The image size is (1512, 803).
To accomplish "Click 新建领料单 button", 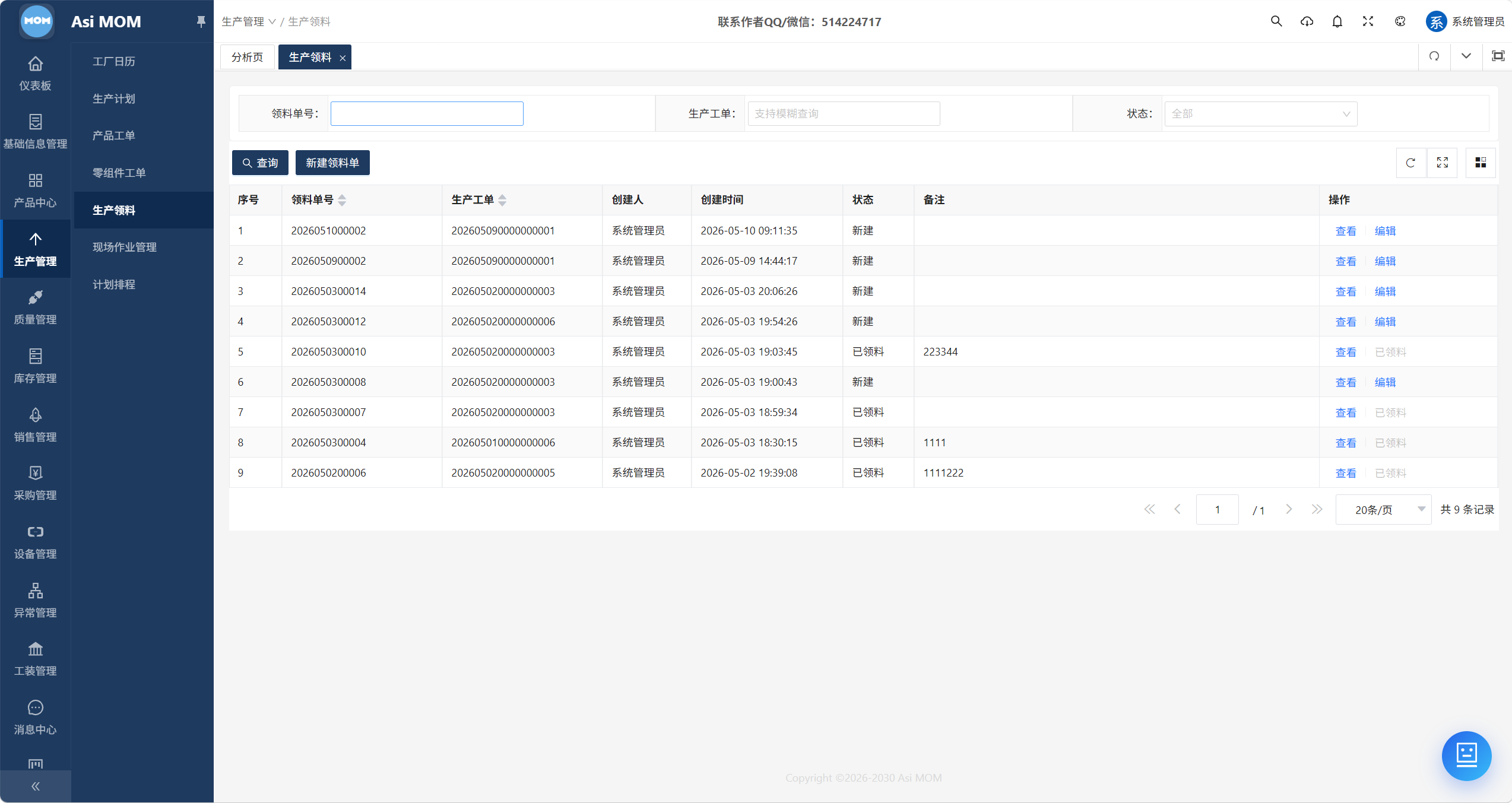I will [x=332, y=163].
